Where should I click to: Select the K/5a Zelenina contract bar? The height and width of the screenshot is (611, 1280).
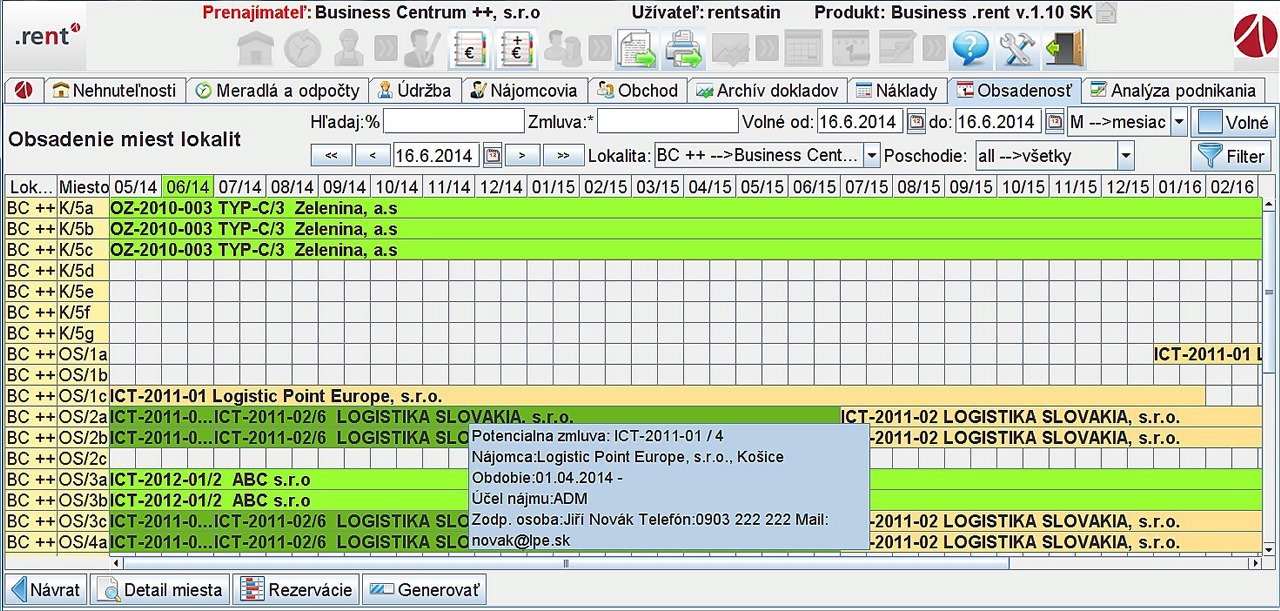click(x=684, y=208)
